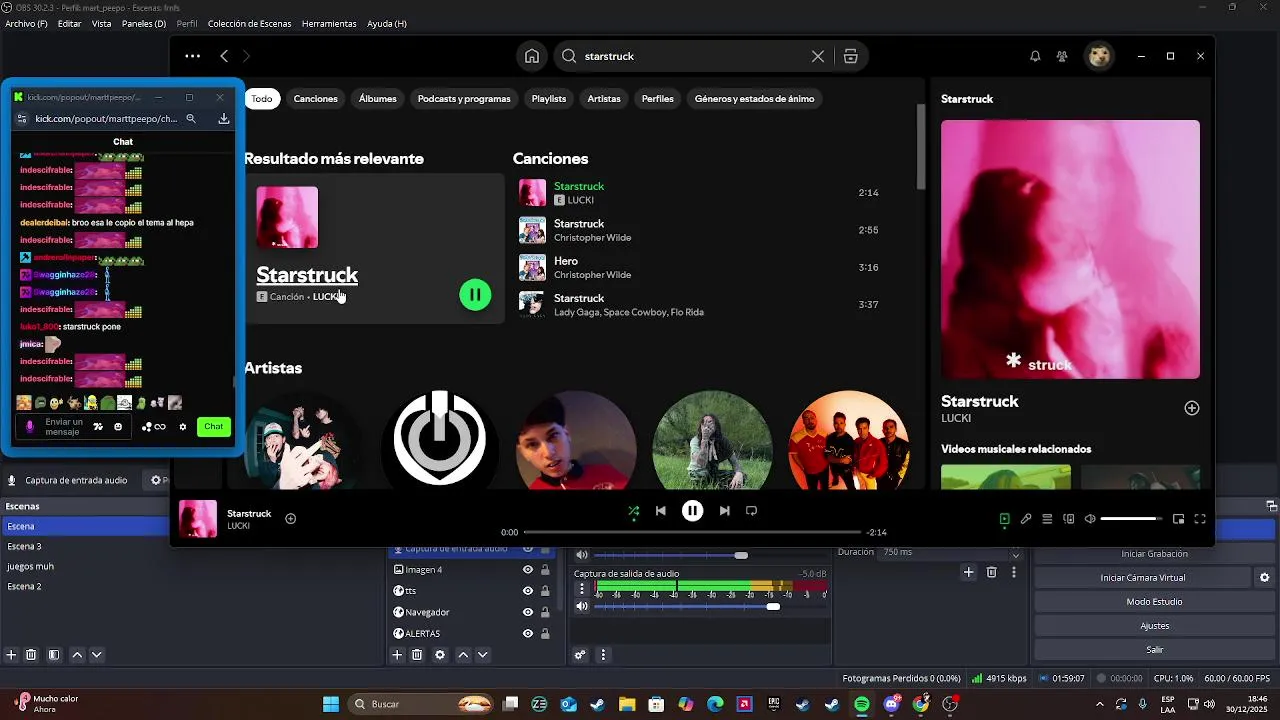This screenshot has height=720, width=1280.
Task: Open Spotify miniplayer
Action: coord(1178,519)
